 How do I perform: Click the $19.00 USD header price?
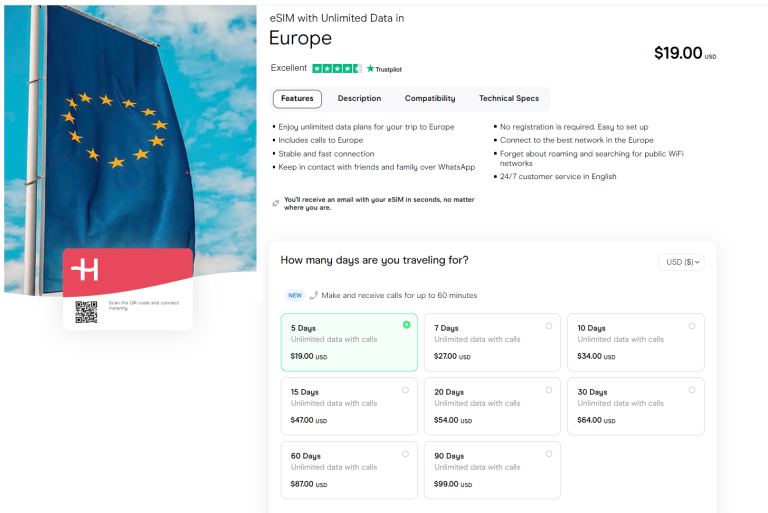coord(685,53)
